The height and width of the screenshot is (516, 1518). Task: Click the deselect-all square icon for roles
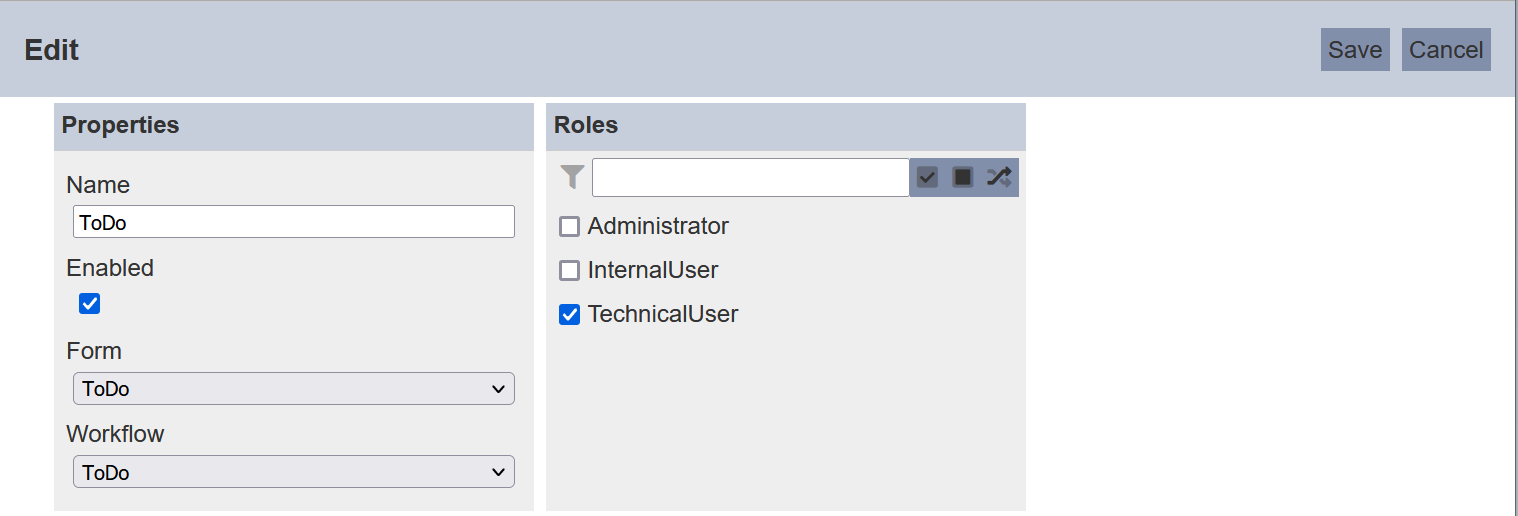pos(962,177)
